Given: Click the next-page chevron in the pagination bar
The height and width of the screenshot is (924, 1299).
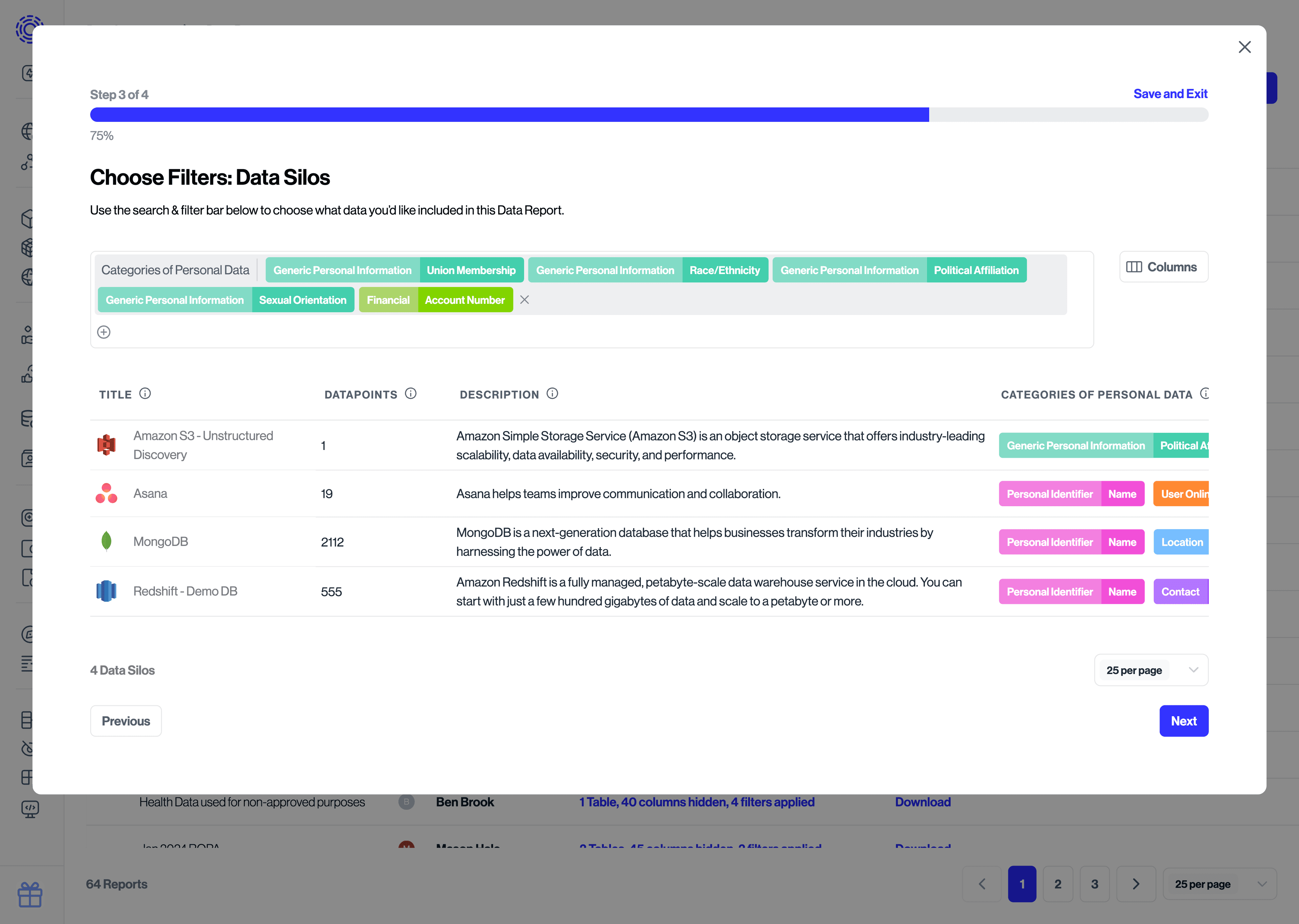Looking at the screenshot, I should pos(1136,884).
